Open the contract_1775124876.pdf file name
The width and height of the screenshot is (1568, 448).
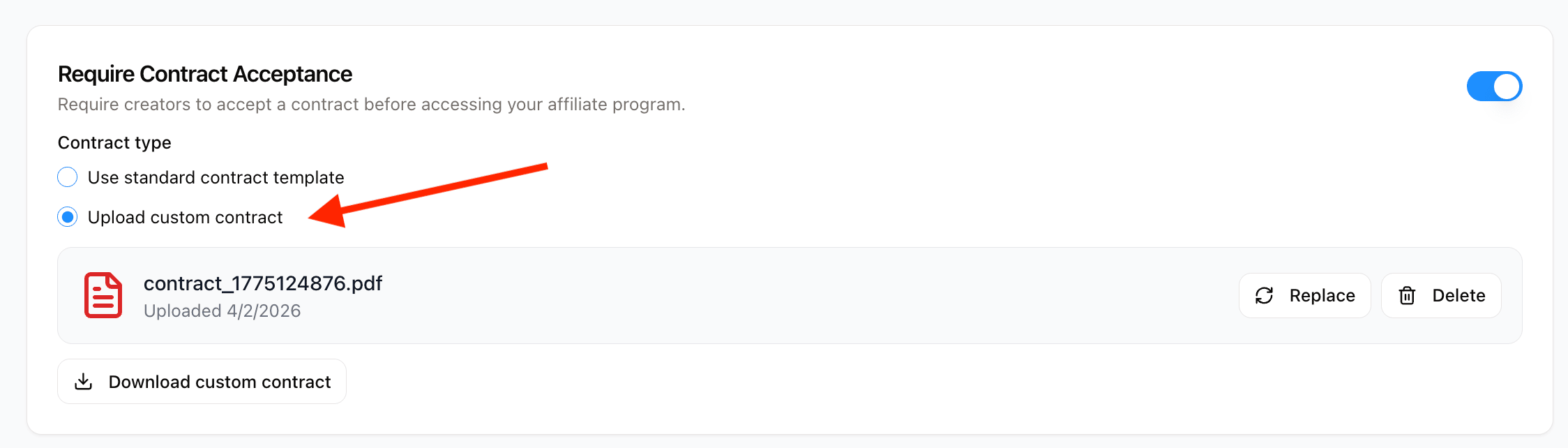click(263, 283)
